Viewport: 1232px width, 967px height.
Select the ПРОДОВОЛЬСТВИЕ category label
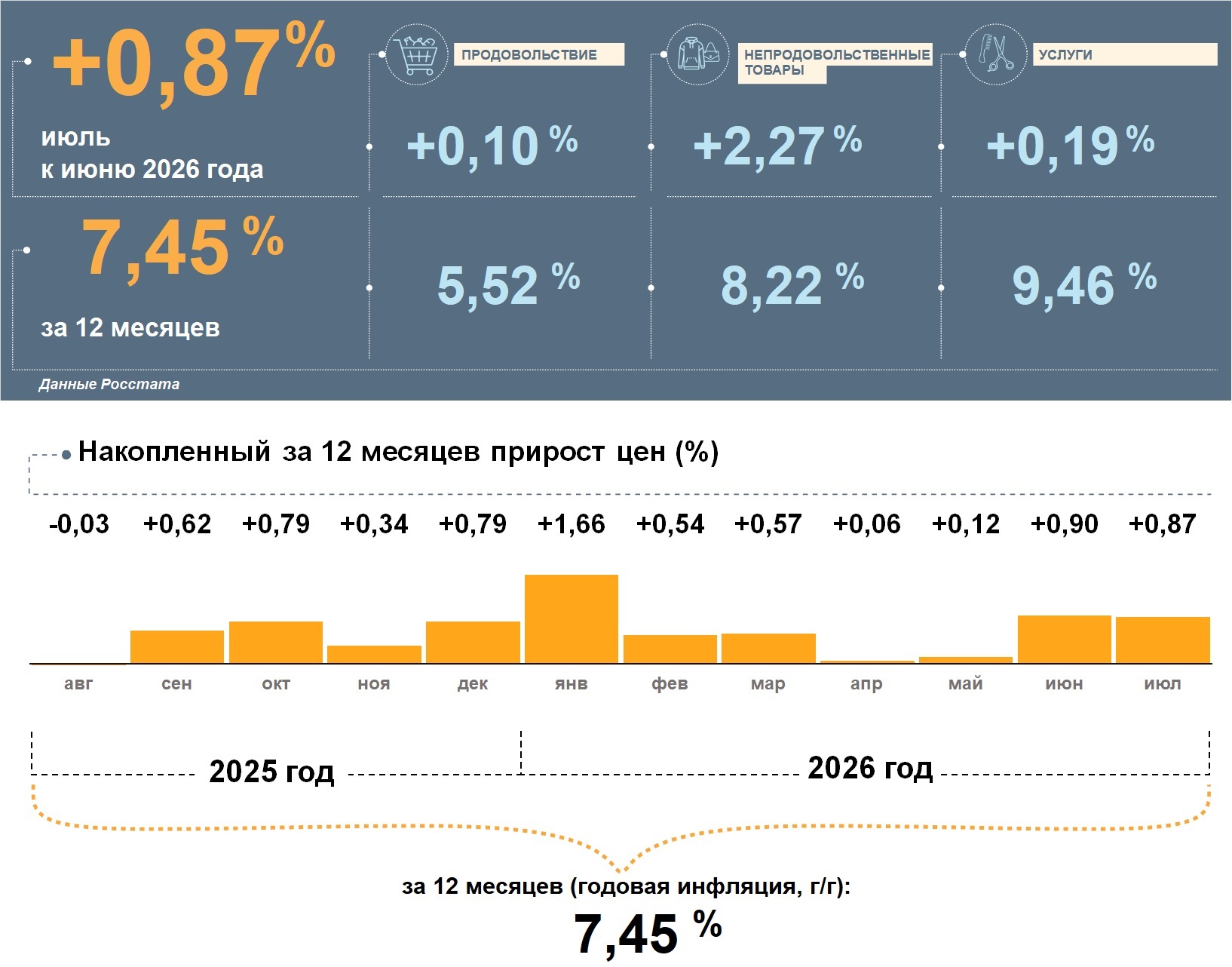click(539, 54)
